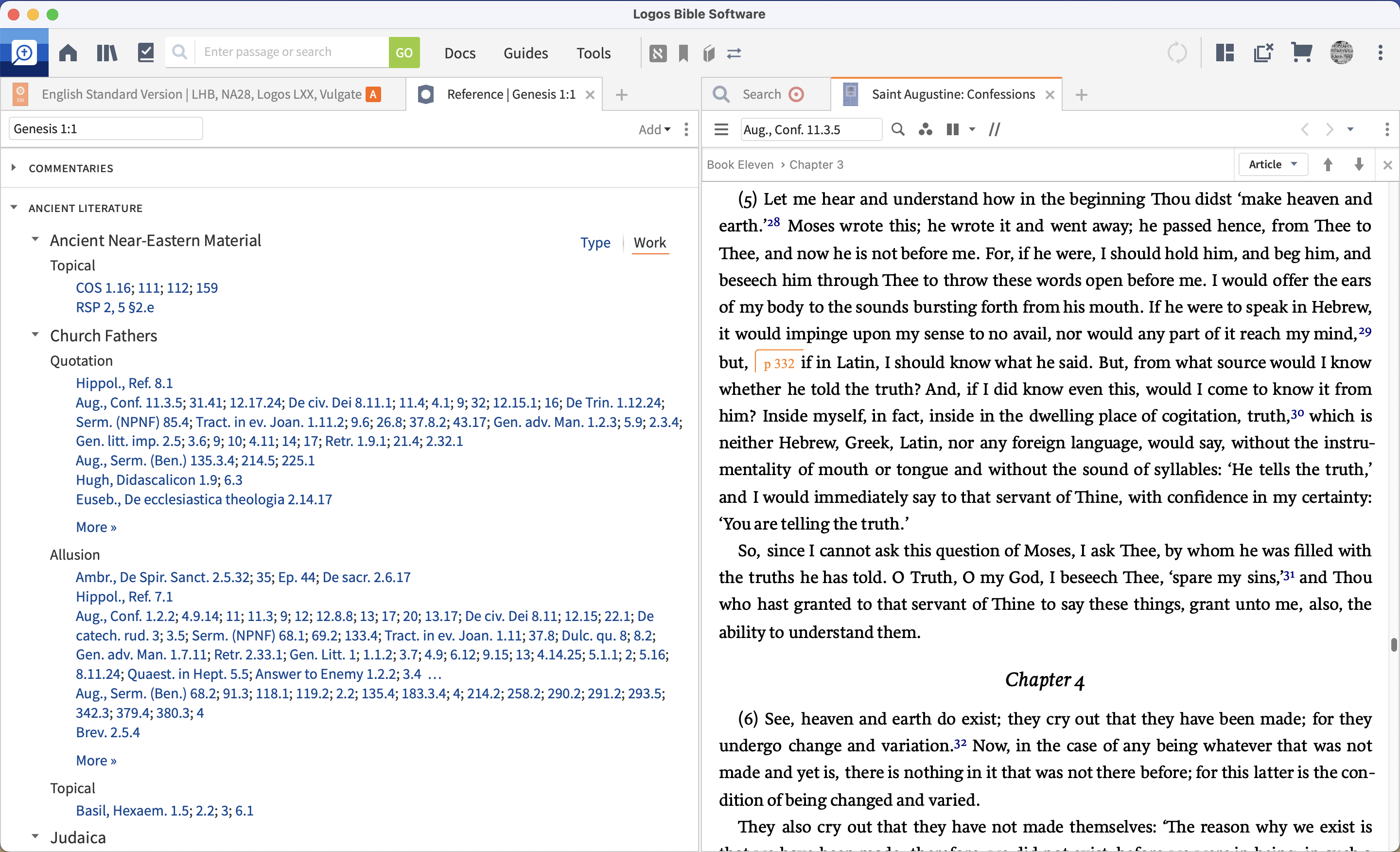Open the Guides menu

[525, 53]
